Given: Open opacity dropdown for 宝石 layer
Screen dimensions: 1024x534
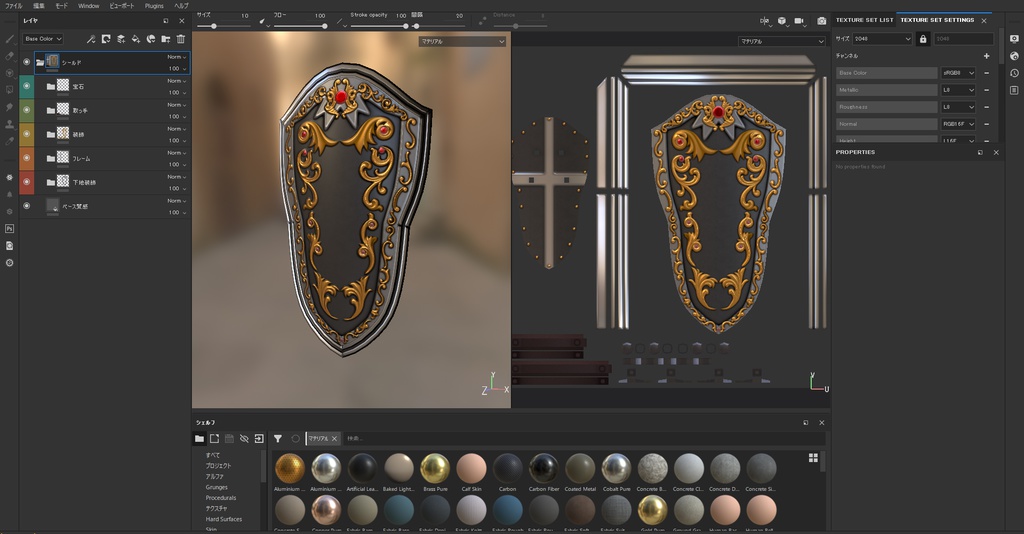Looking at the screenshot, I should coord(177,93).
